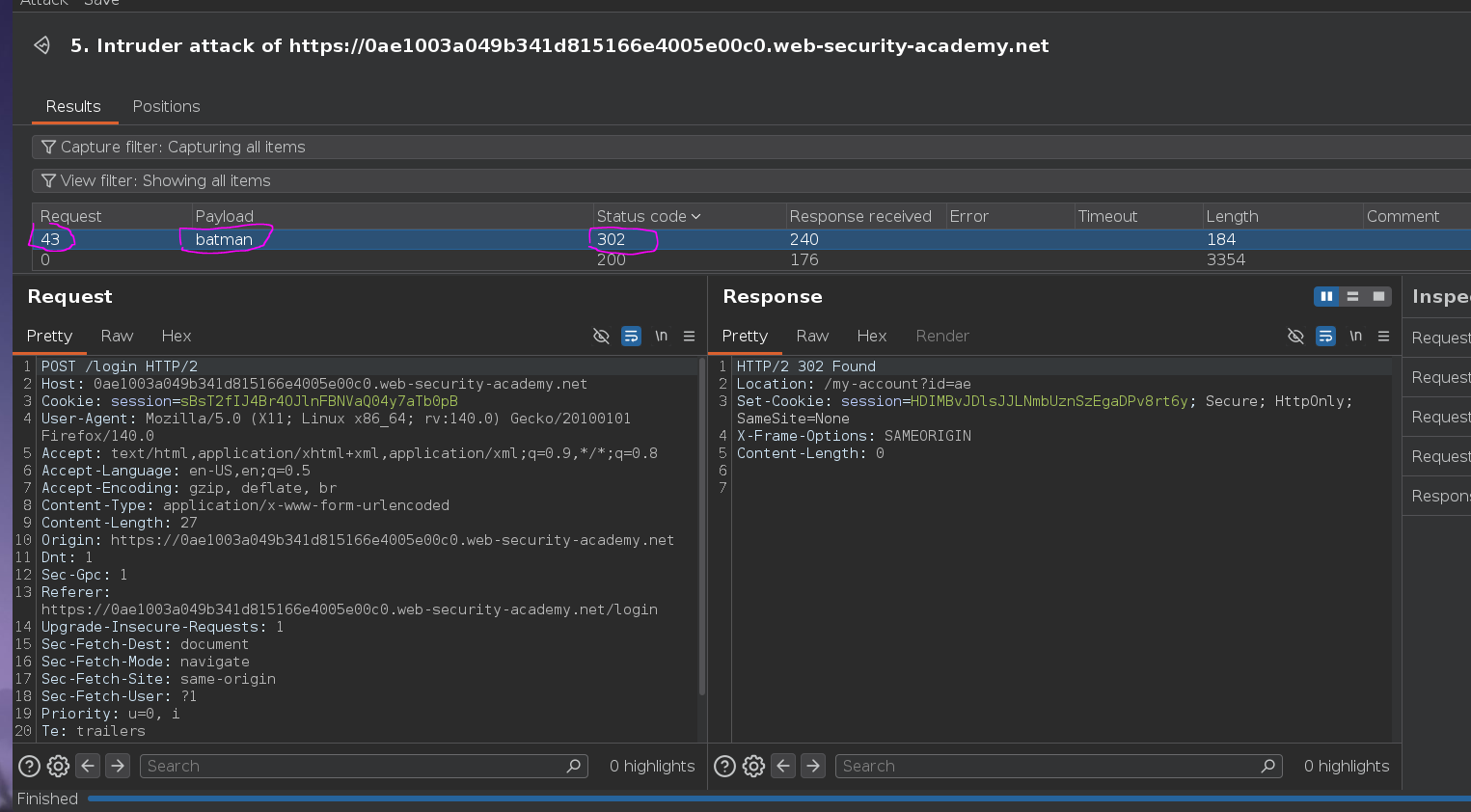Click the Finished attack progress bar

(778, 798)
